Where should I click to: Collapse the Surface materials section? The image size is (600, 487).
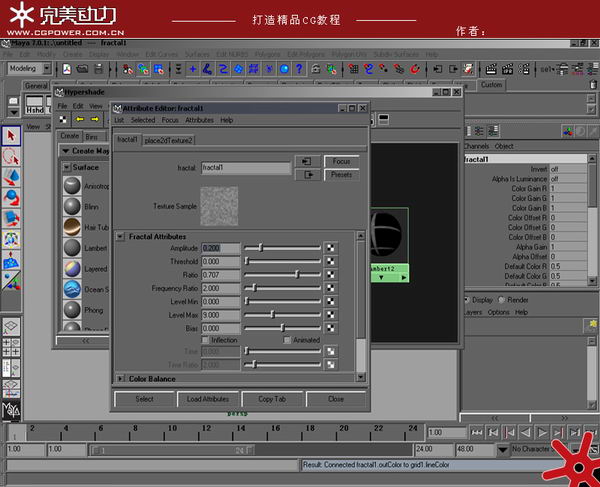[67, 168]
